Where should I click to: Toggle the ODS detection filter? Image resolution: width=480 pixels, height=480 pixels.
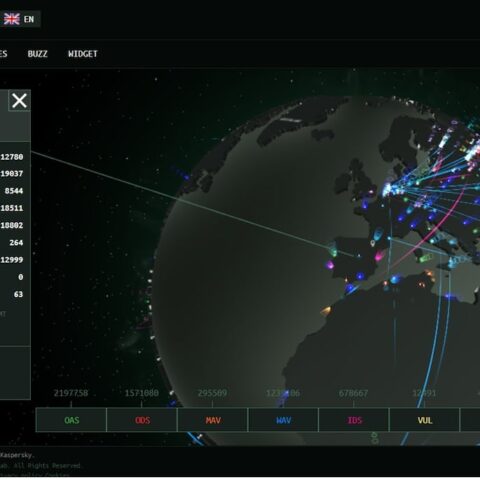(142, 420)
